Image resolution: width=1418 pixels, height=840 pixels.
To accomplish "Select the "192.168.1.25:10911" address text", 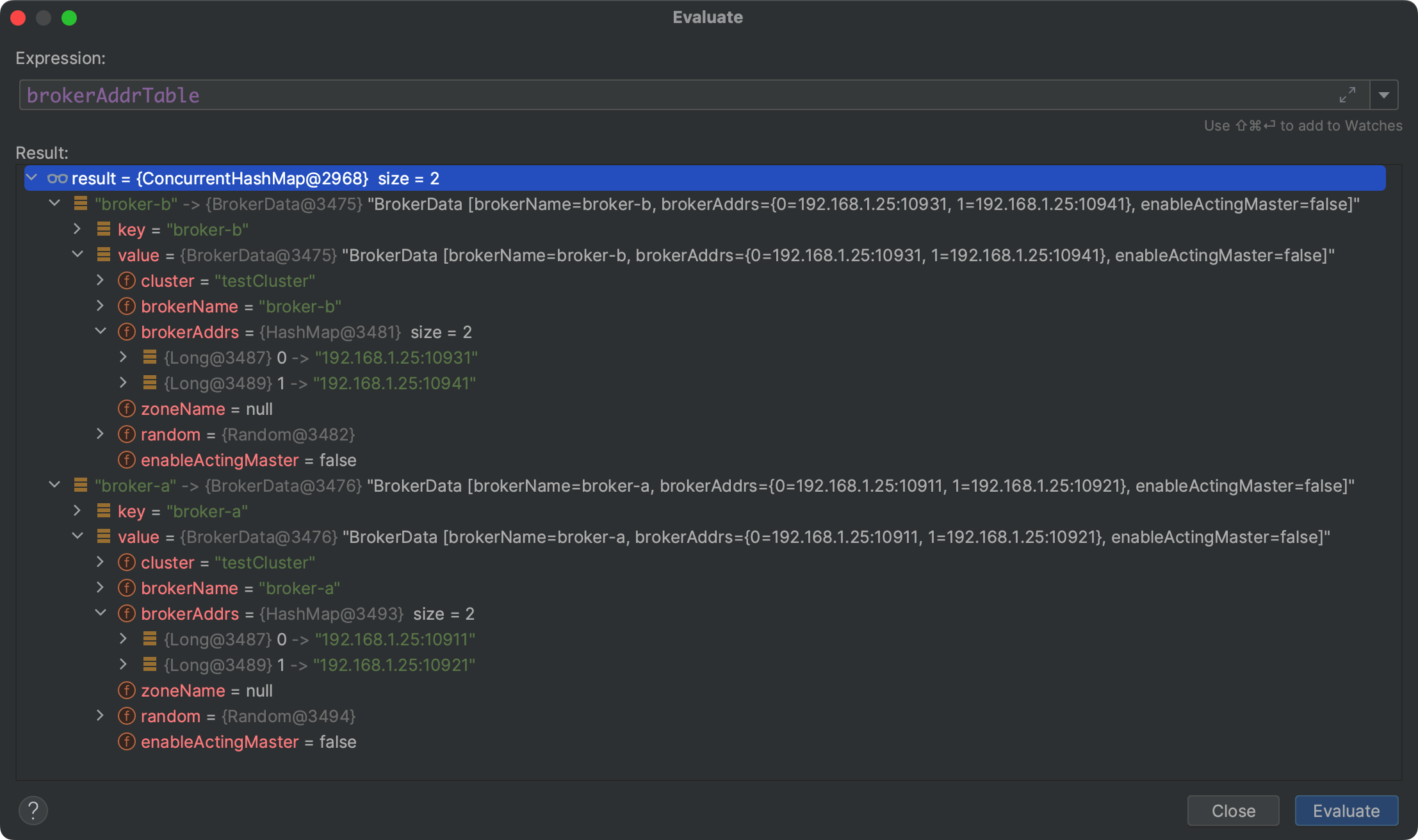I will (395, 640).
